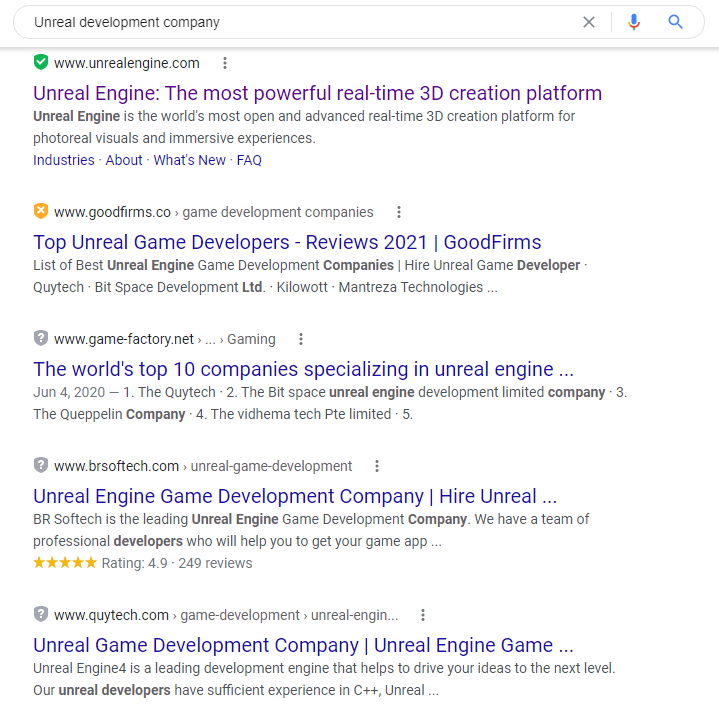Open 'Unreal Game Development Company | Unreal Engine Game' result

(303, 645)
